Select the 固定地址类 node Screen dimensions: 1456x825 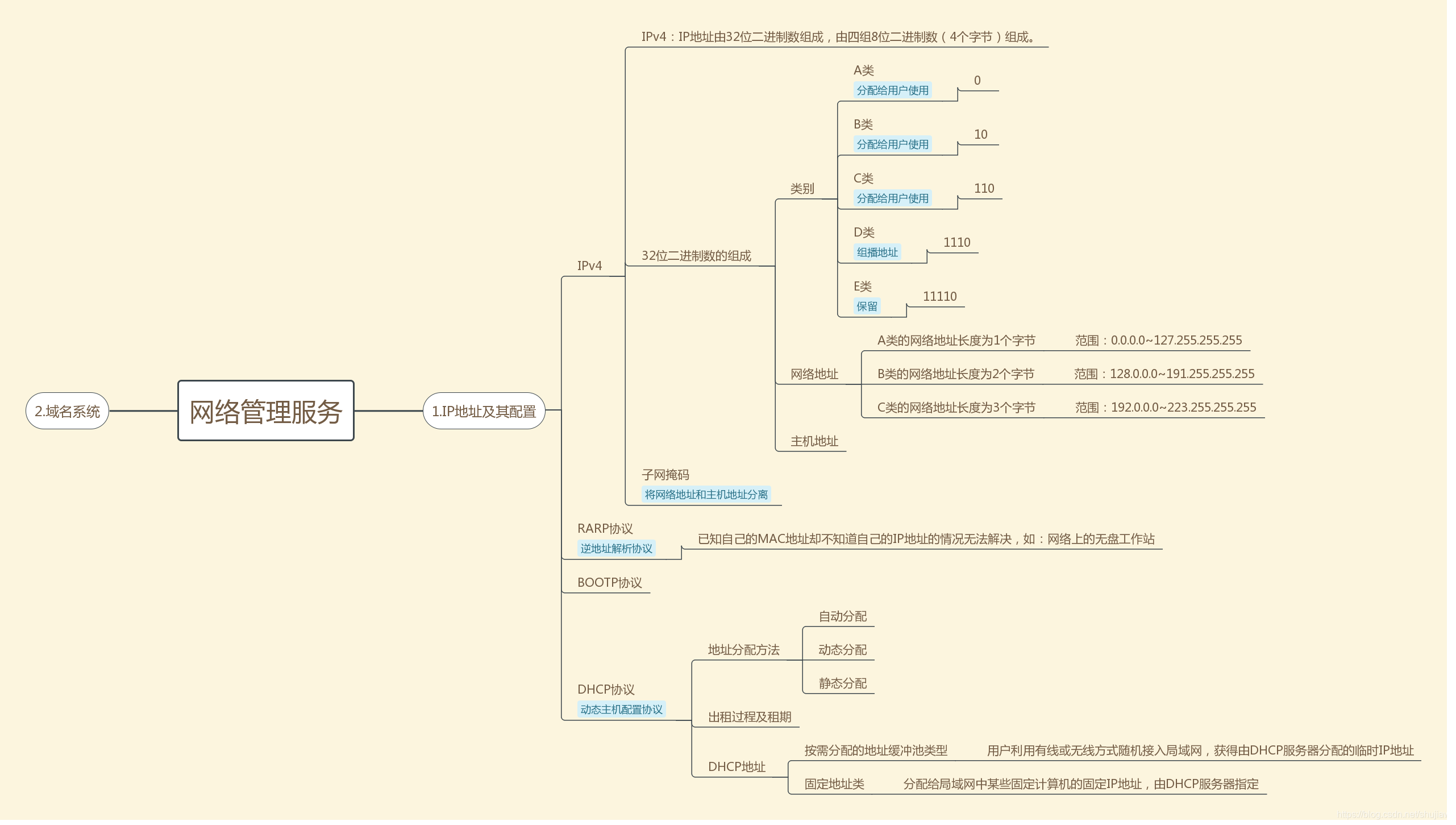834,784
